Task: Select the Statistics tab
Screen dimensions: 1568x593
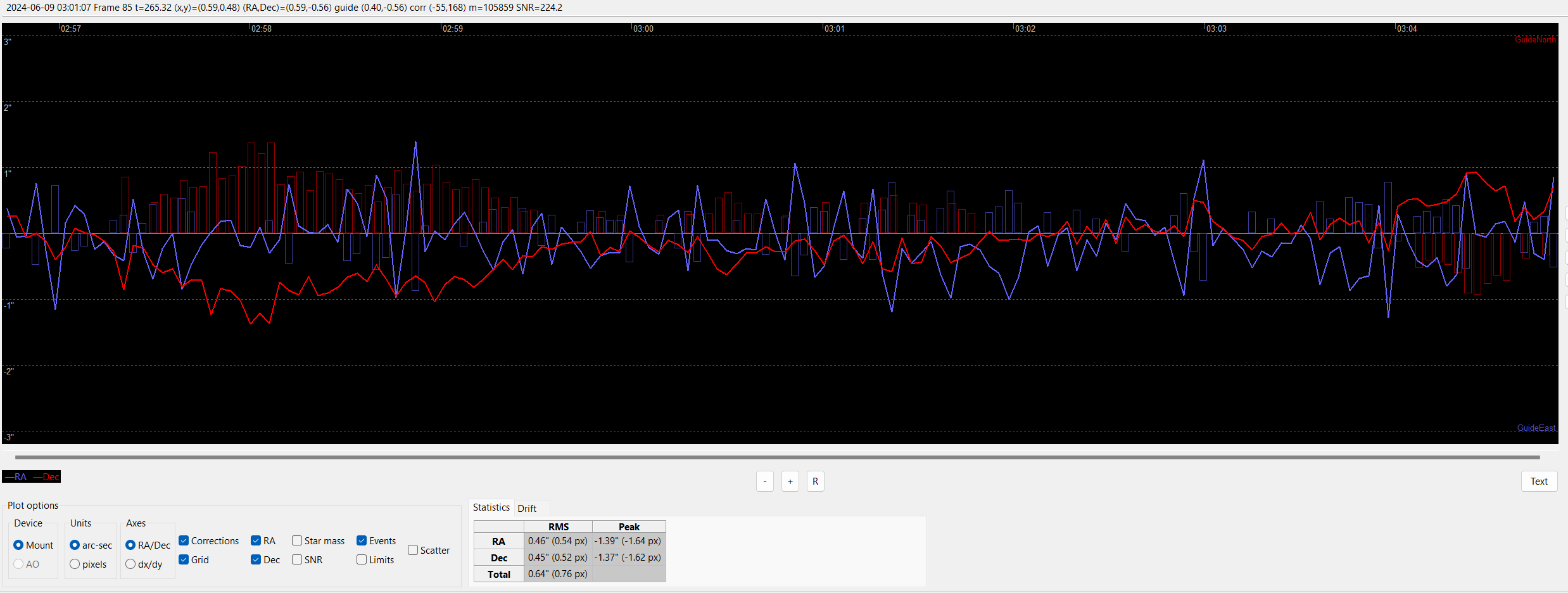Action: (x=491, y=507)
